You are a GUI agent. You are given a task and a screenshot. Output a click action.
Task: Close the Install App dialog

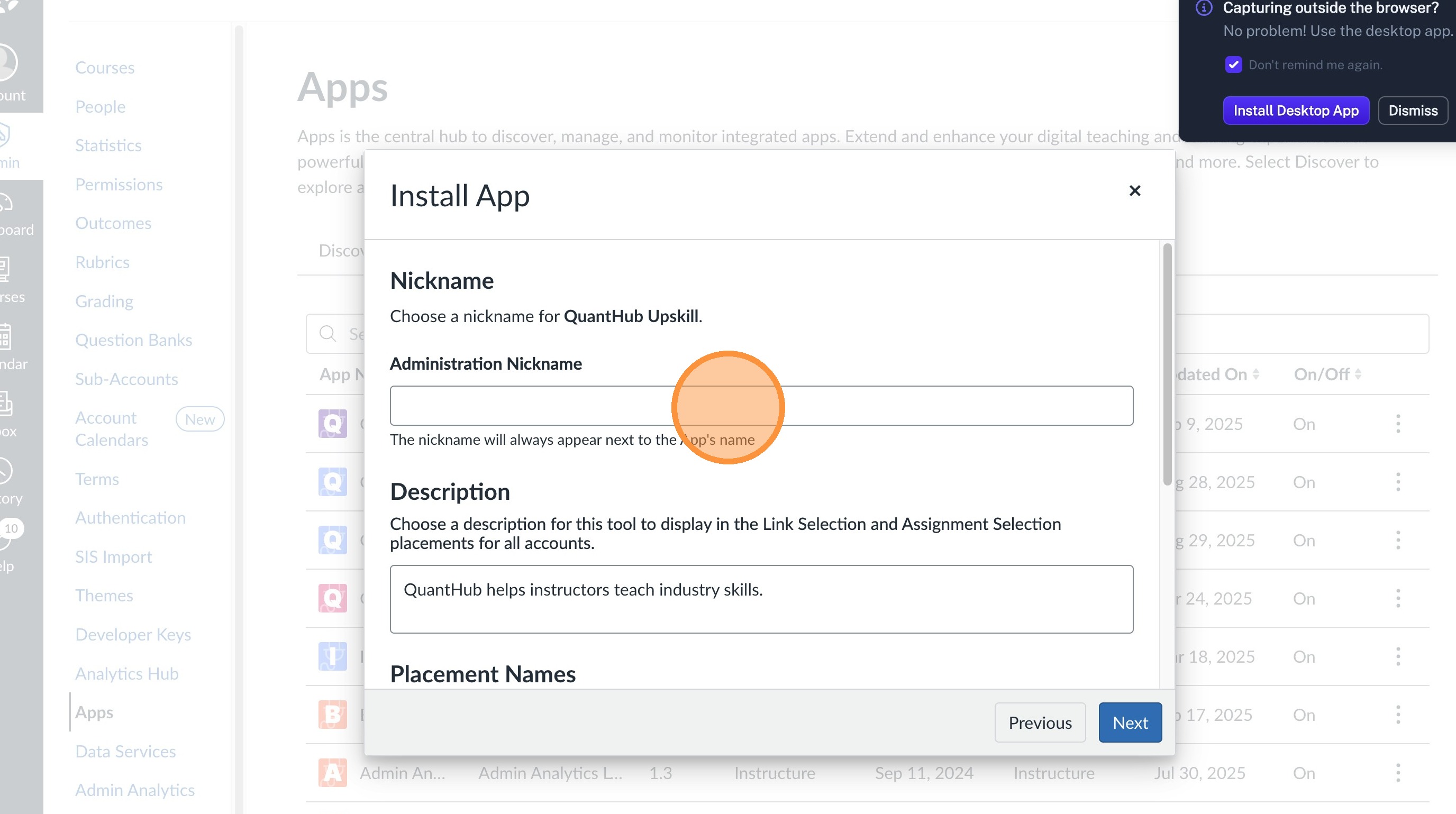pos(1134,191)
